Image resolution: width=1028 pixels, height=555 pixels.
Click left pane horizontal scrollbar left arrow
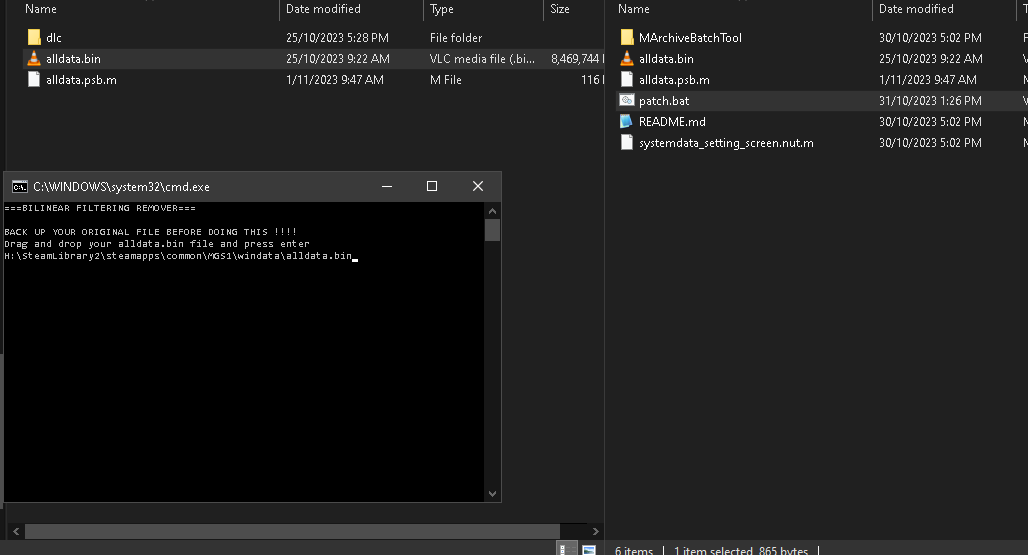point(16,531)
